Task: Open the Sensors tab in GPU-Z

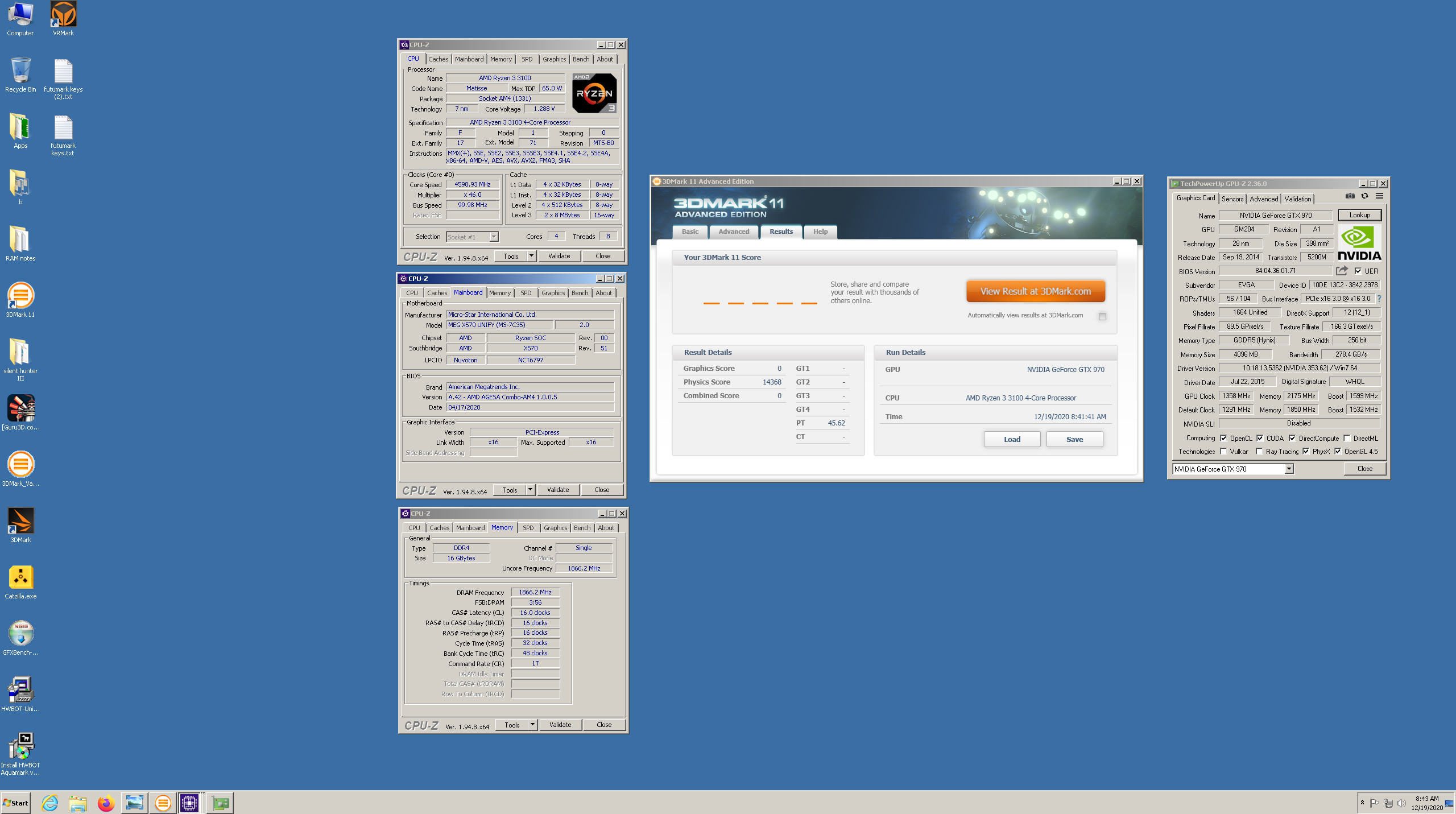Action: [x=1232, y=199]
